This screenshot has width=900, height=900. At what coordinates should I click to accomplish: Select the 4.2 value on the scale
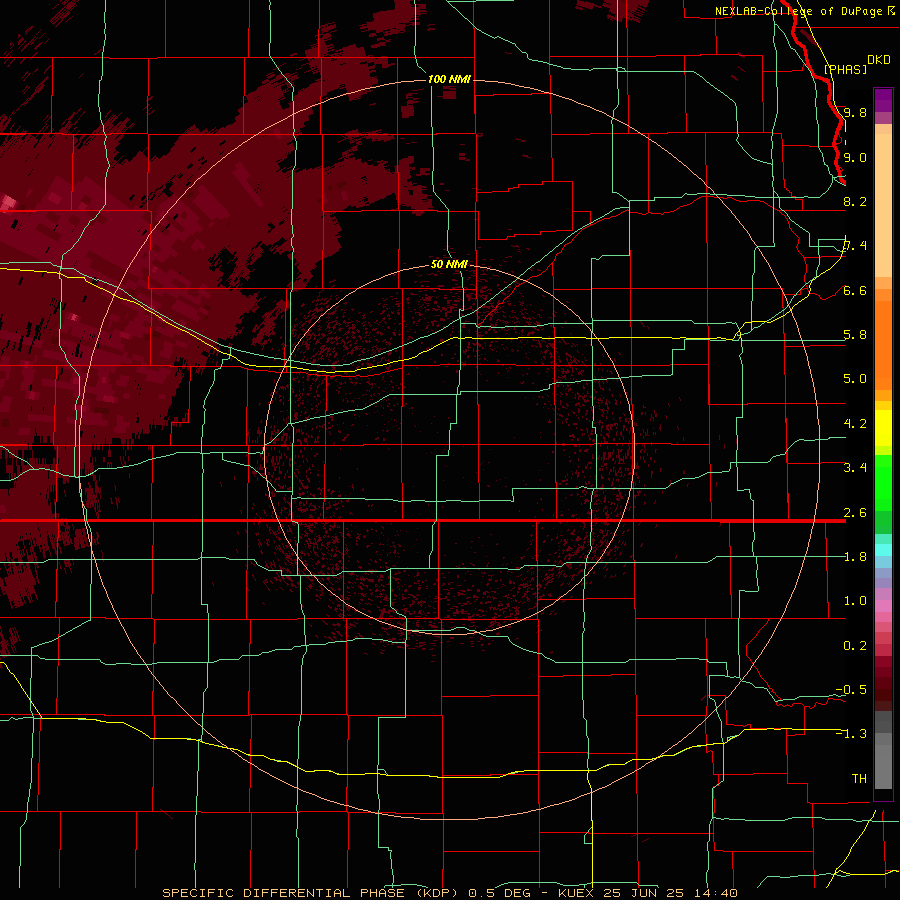click(855, 424)
